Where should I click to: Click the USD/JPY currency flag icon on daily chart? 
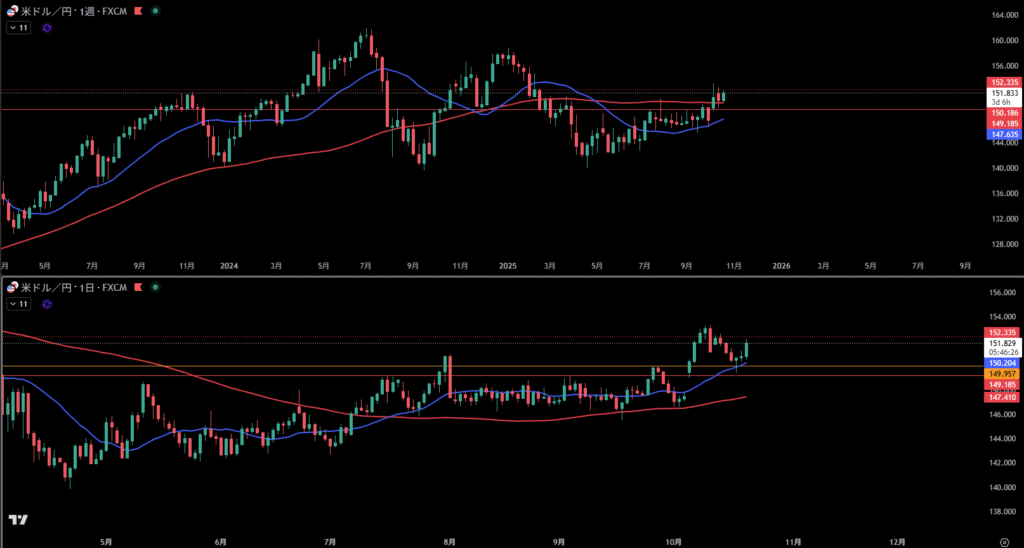(x=10, y=288)
